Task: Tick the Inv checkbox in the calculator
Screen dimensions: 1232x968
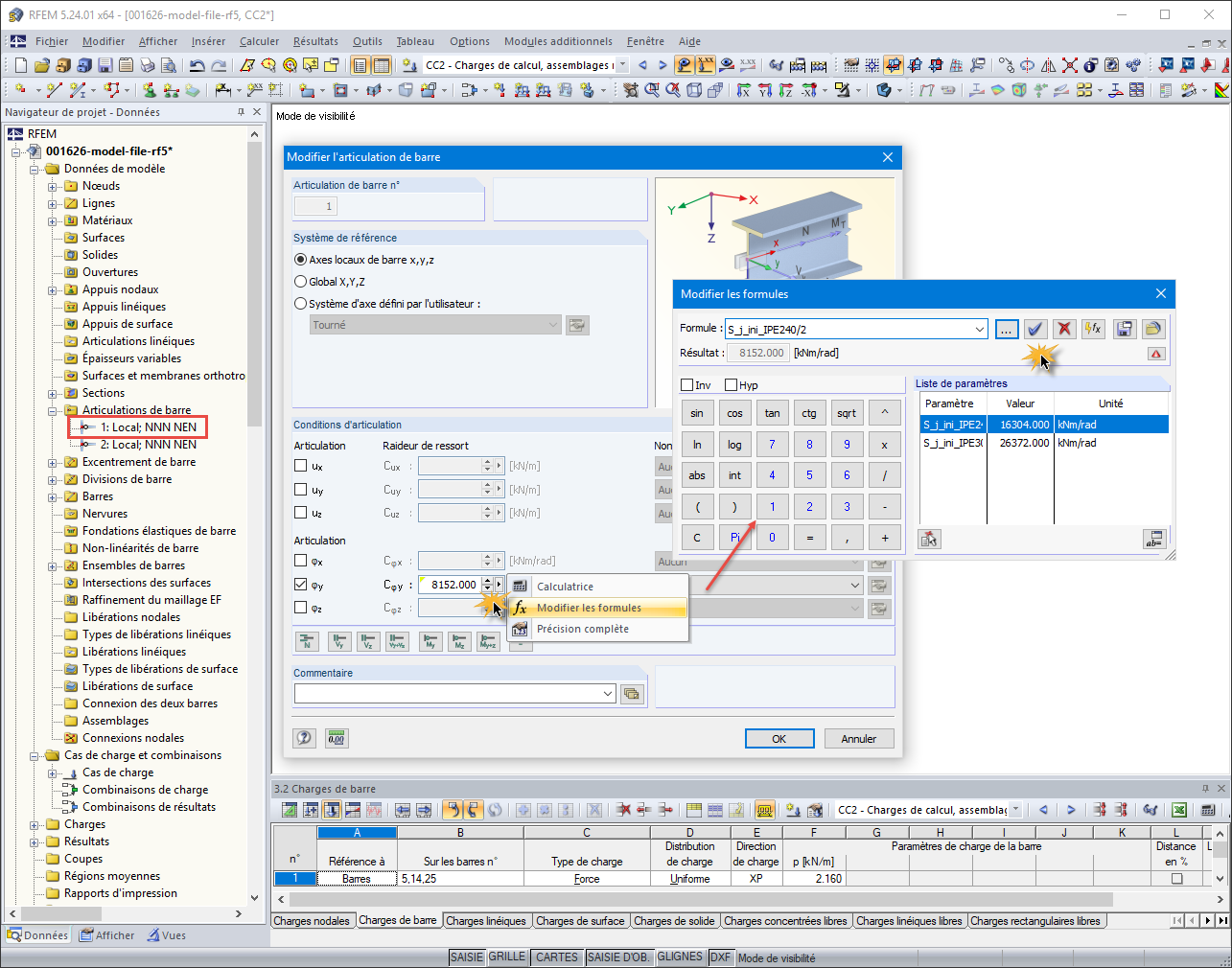Action: tap(686, 385)
